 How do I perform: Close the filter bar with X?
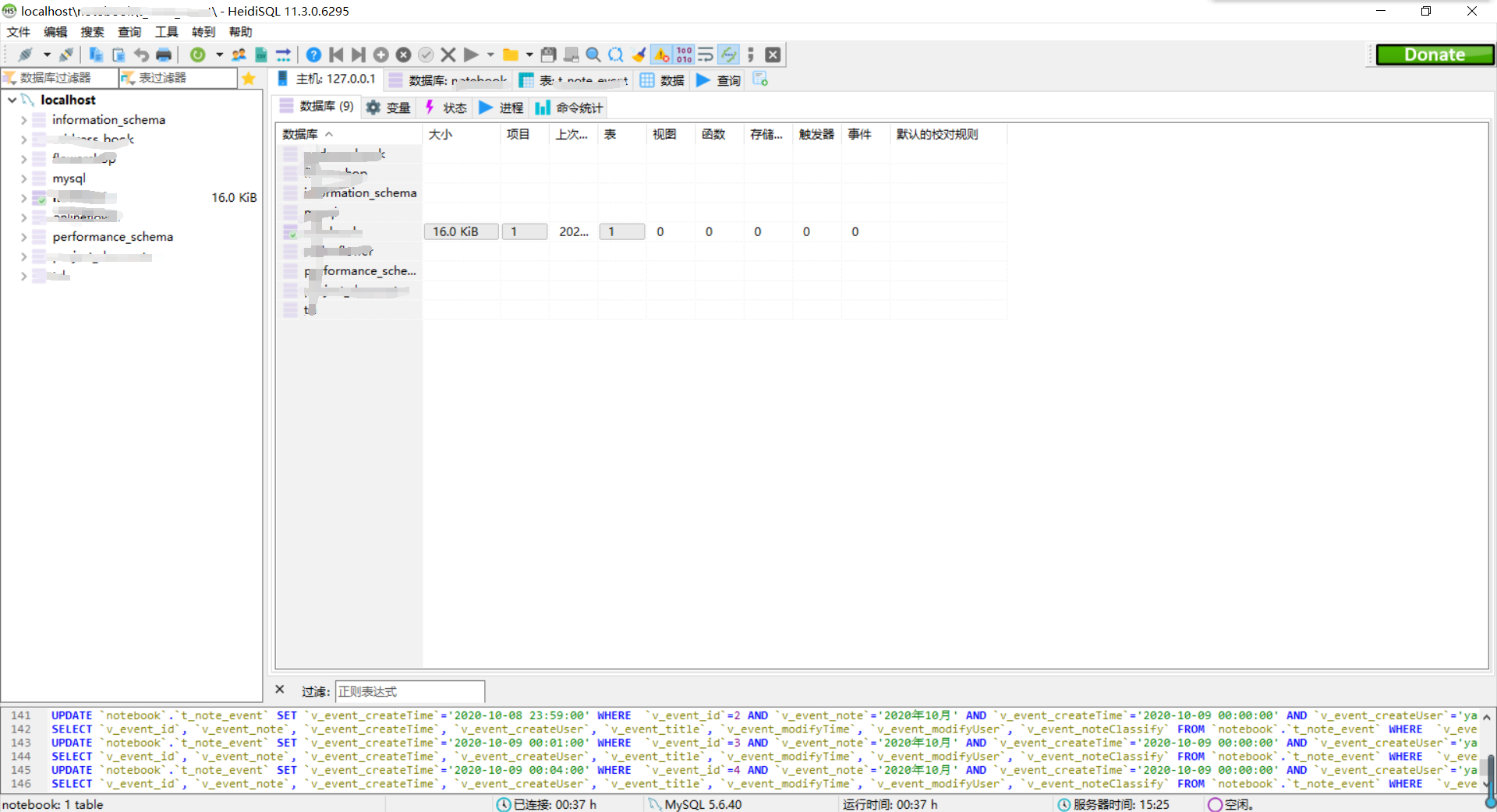click(280, 690)
